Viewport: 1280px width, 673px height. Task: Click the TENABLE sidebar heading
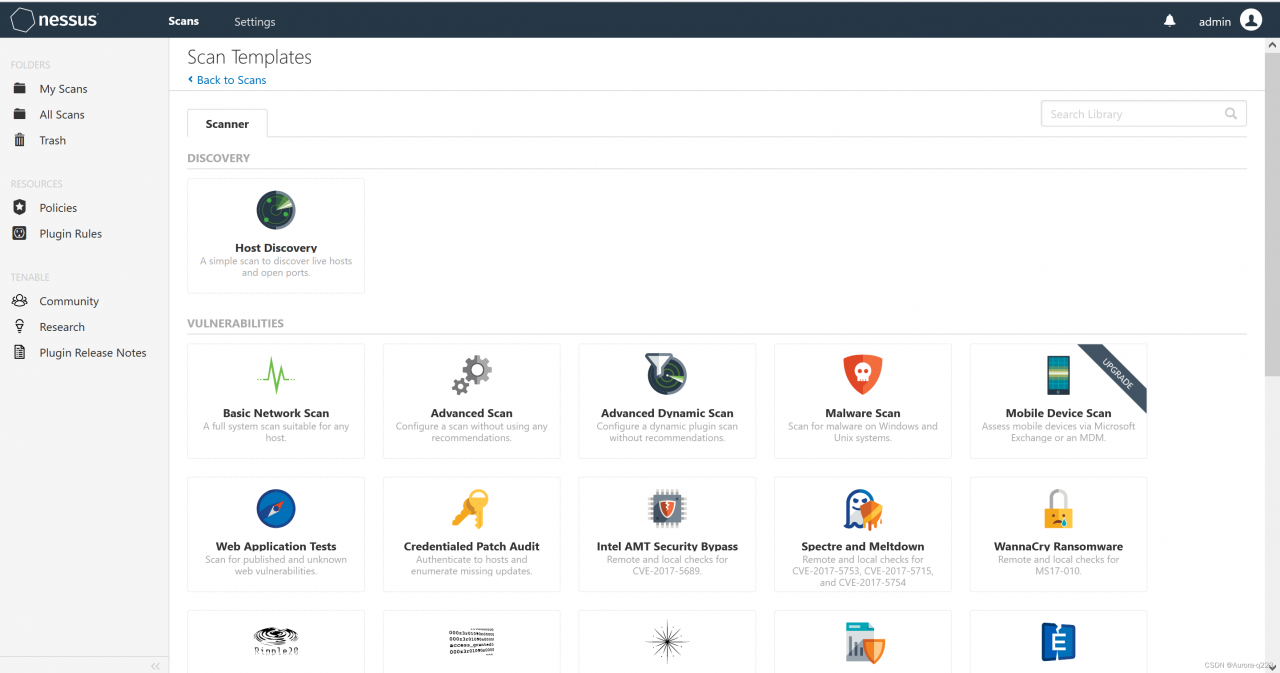(30, 277)
